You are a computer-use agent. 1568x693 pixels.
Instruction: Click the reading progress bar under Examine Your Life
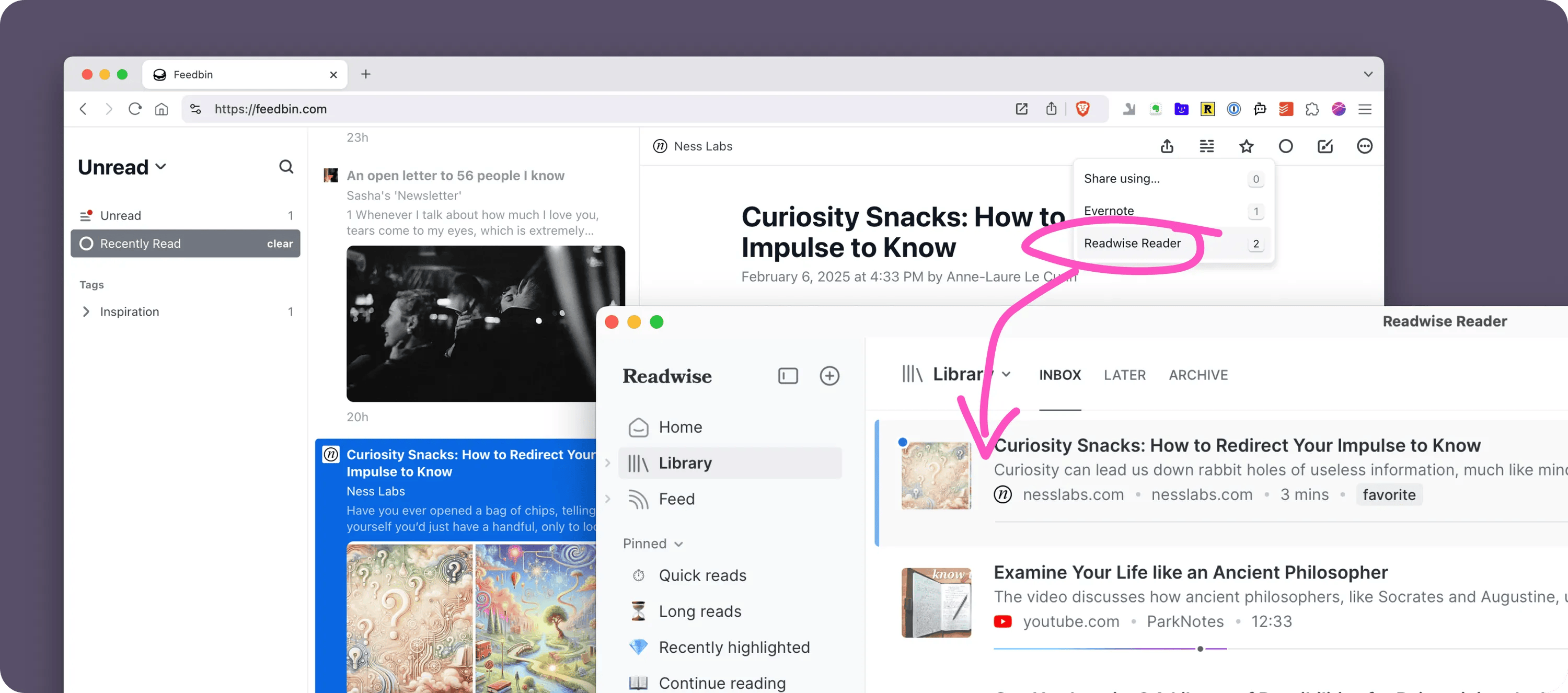click(x=1199, y=649)
